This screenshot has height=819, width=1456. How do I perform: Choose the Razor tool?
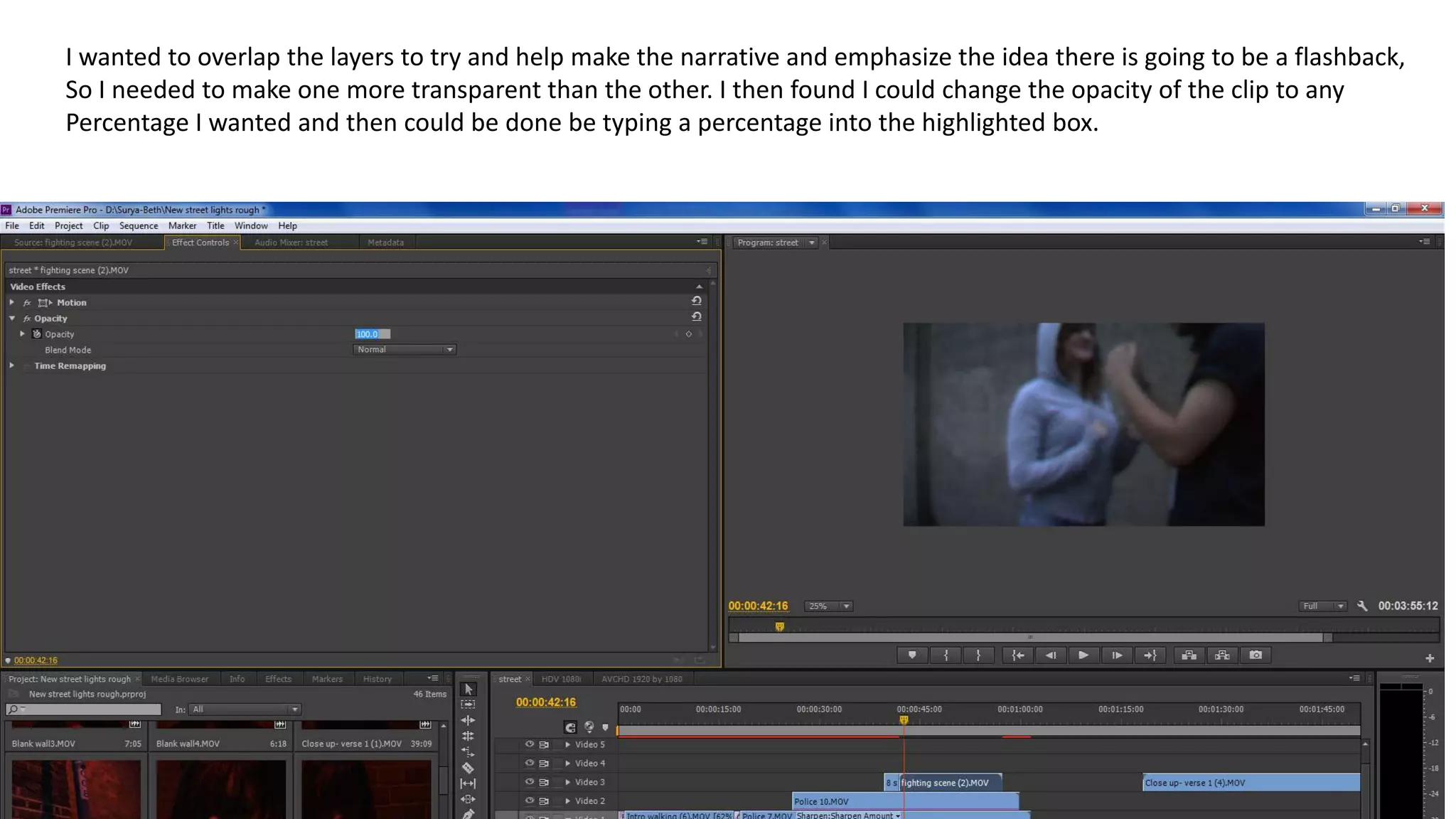point(468,768)
